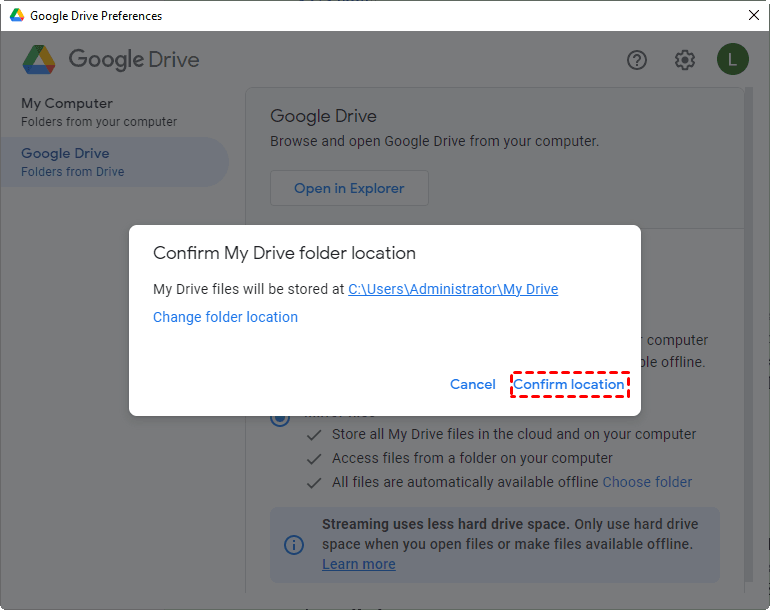Select the Mirror files radio button
The image size is (770, 610).
281,418
